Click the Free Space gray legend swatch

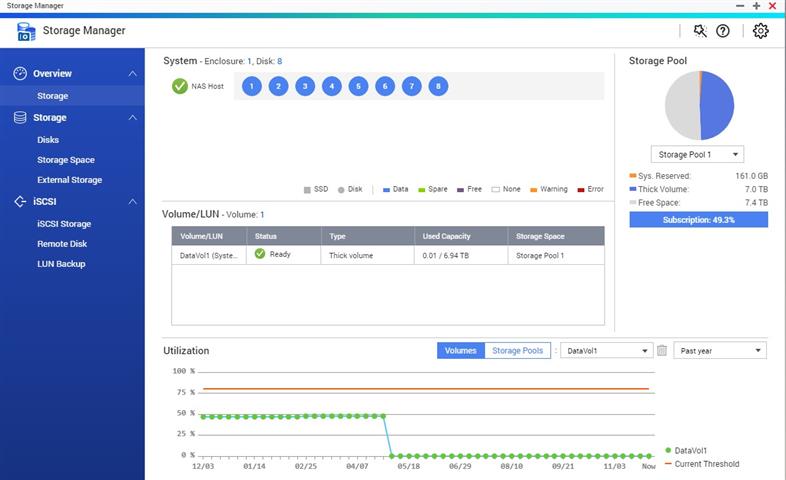click(633, 202)
